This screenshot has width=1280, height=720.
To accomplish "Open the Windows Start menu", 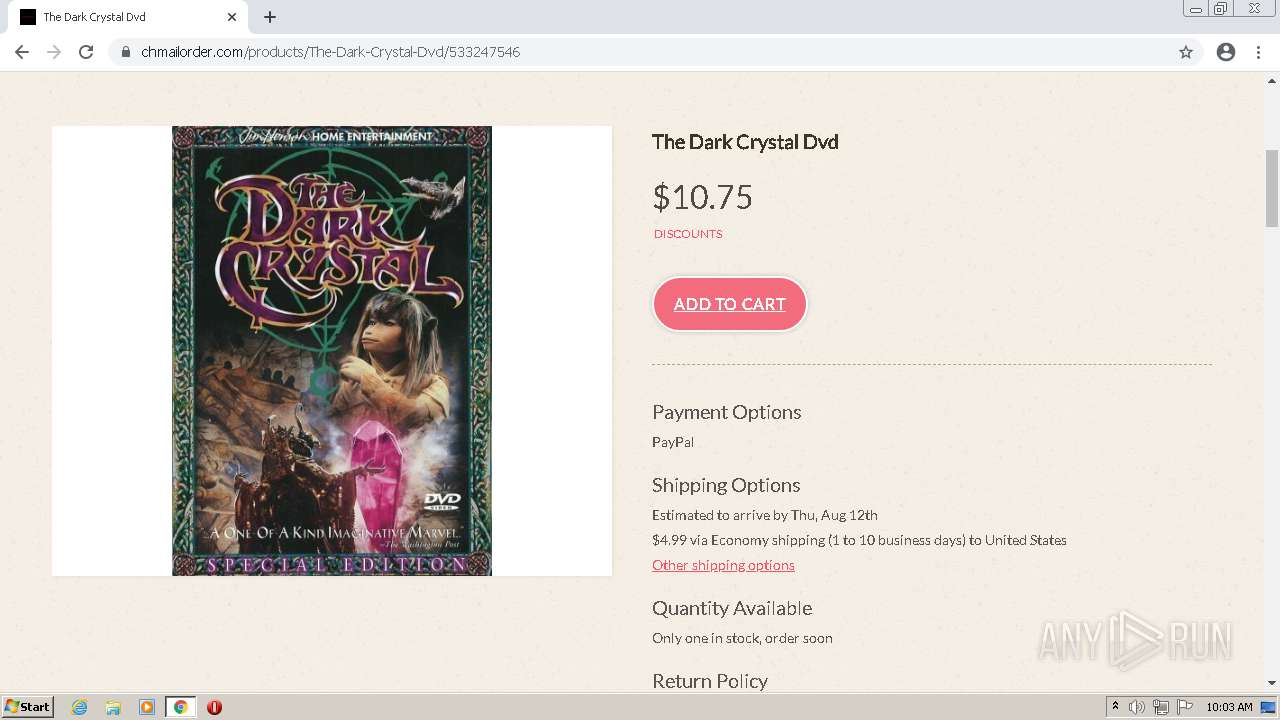I will (x=28, y=707).
